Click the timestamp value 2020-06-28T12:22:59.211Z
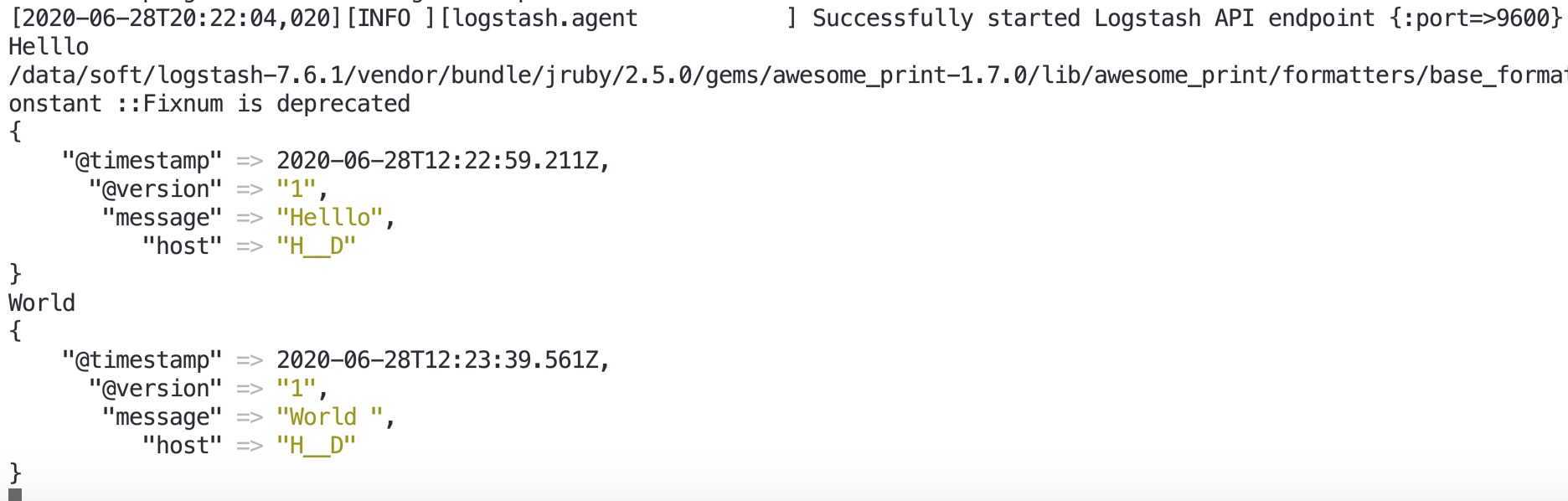This screenshot has height=501, width=1568. coord(438,160)
